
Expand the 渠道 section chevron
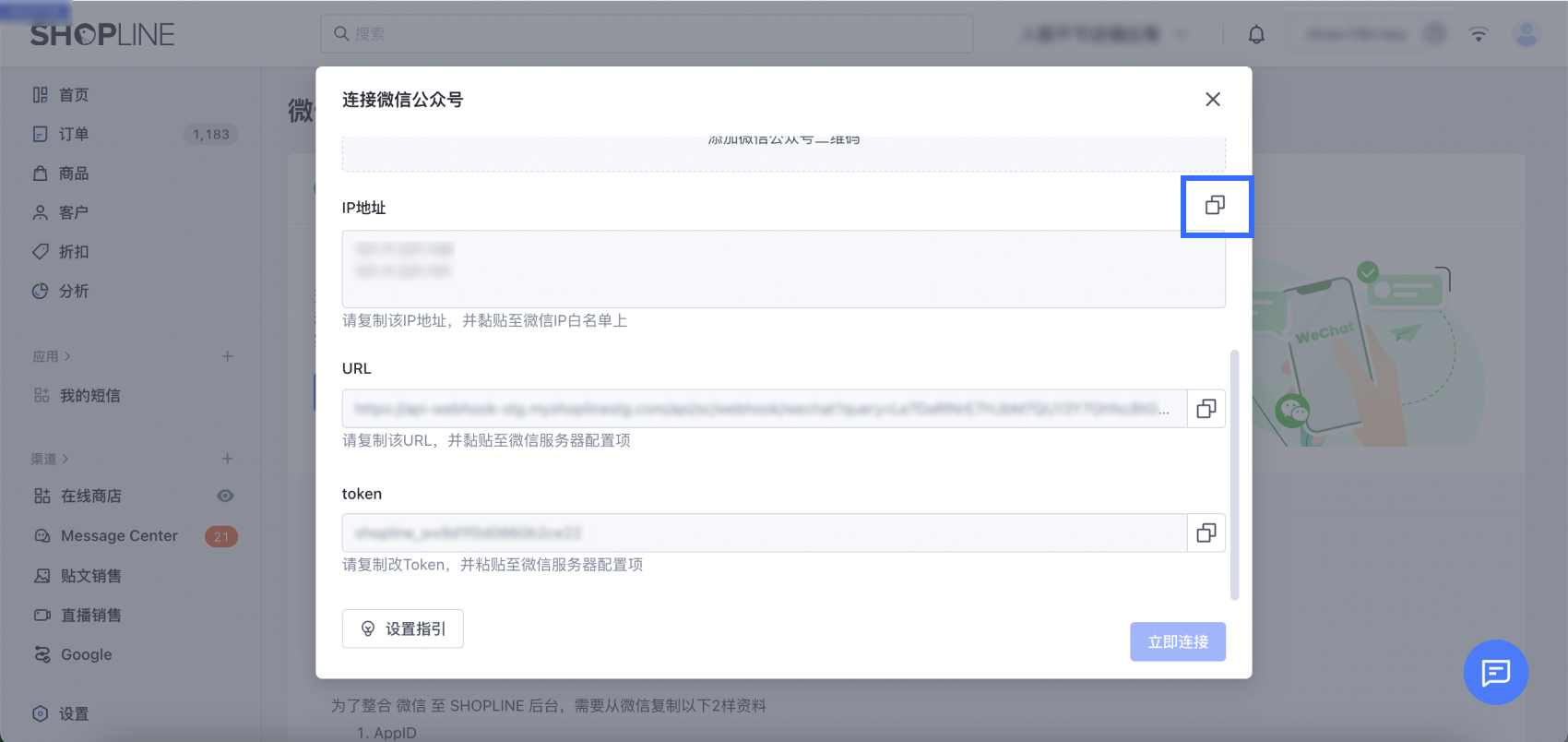(65, 459)
